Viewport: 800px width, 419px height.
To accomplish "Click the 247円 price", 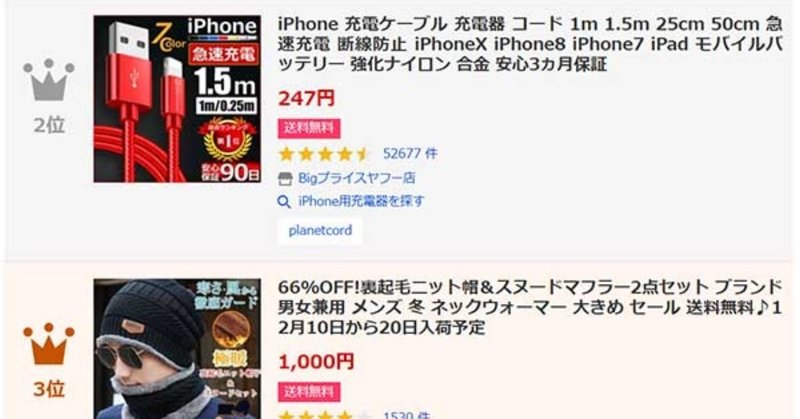I will coord(307,98).
